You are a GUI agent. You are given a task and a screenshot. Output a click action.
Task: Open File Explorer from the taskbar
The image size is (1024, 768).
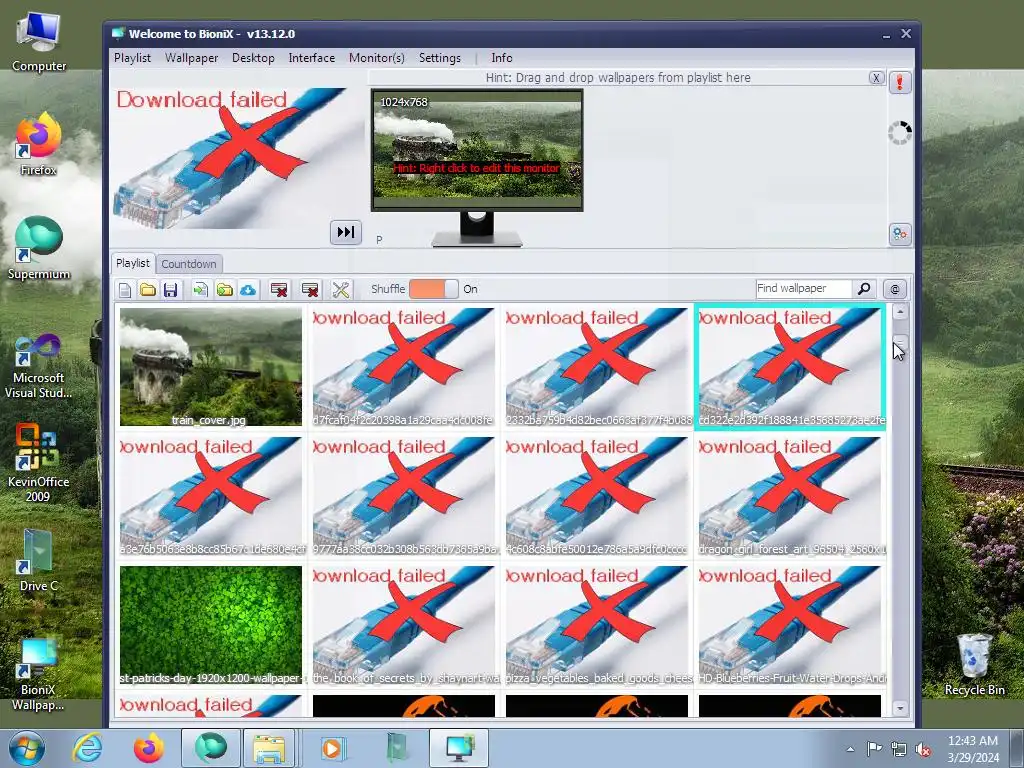click(x=269, y=748)
